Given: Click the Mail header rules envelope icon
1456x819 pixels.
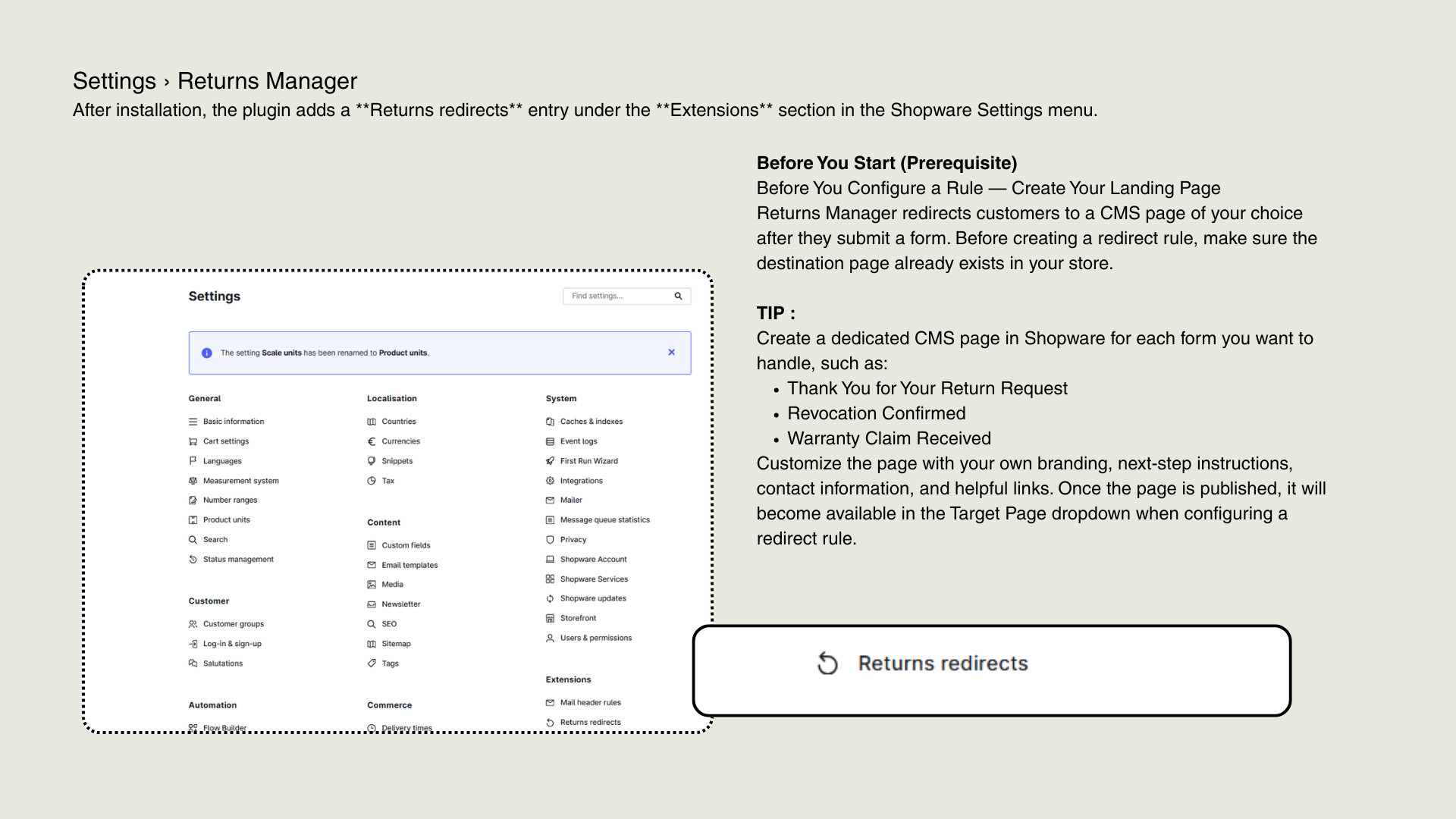Looking at the screenshot, I should pyautogui.click(x=550, y=703).
